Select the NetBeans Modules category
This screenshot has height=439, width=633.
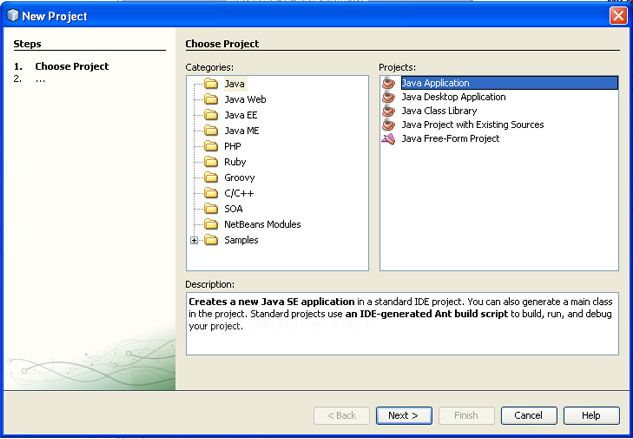262,224
